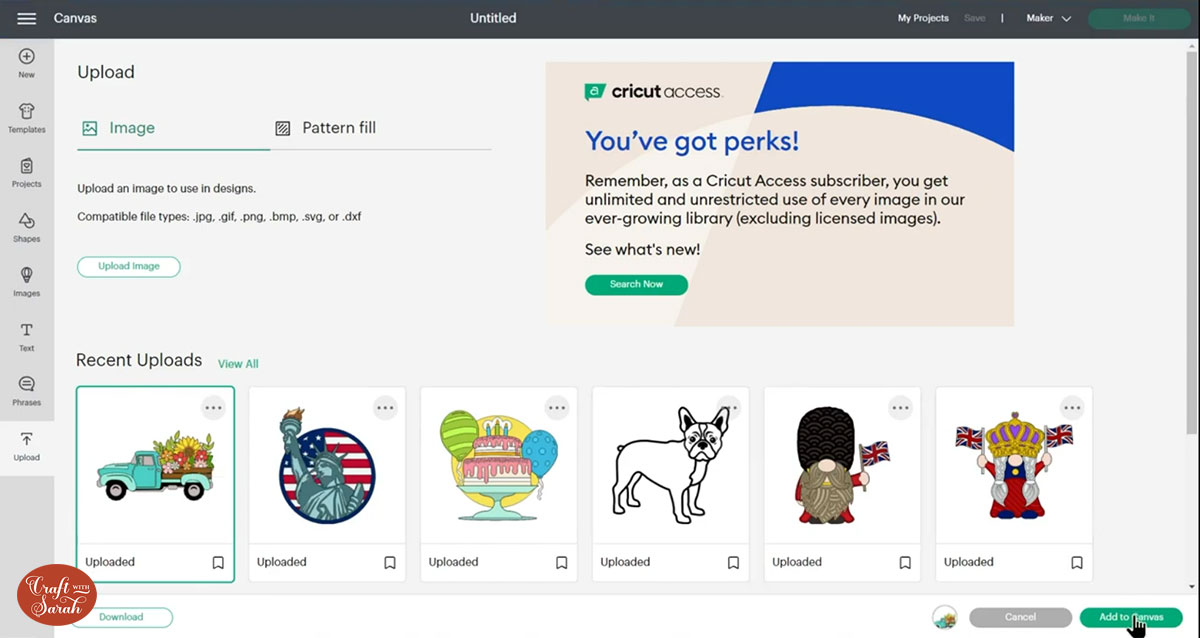Open the Phrases panel
This screenshot has width=1200, height=638.
pyautogui.click(x=27, y=389)
